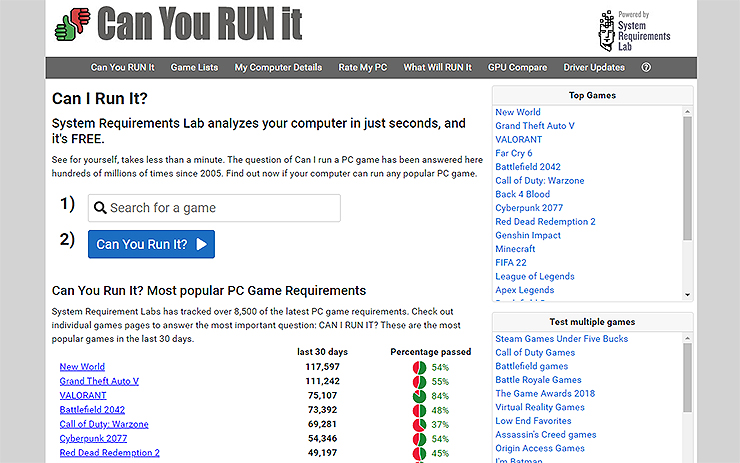Open Cyberpunk 2077 in Top Games sidebar

pyautogui.click(x=529, y=208)
